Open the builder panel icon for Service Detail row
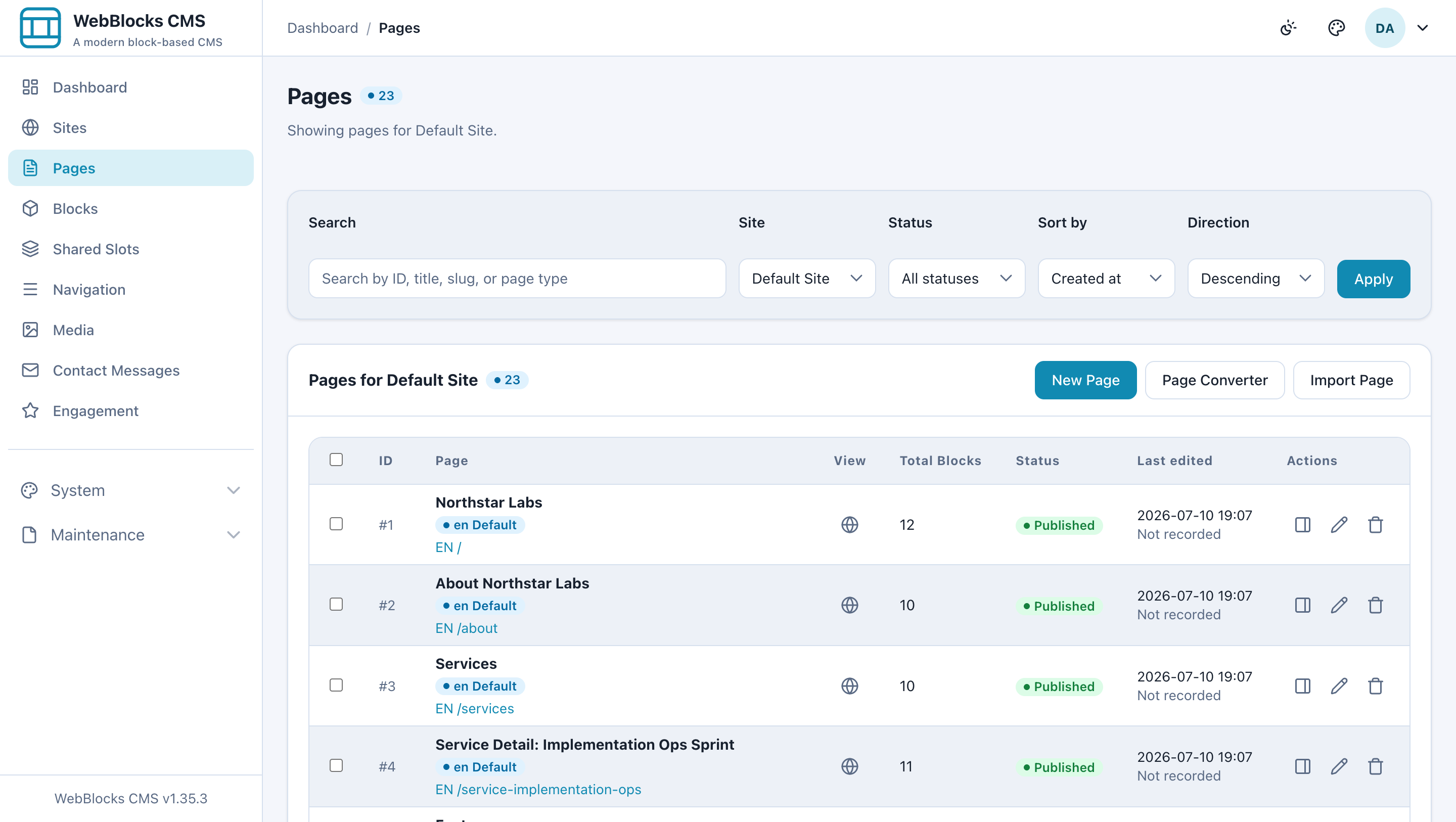 click(x=1302, y=766)
